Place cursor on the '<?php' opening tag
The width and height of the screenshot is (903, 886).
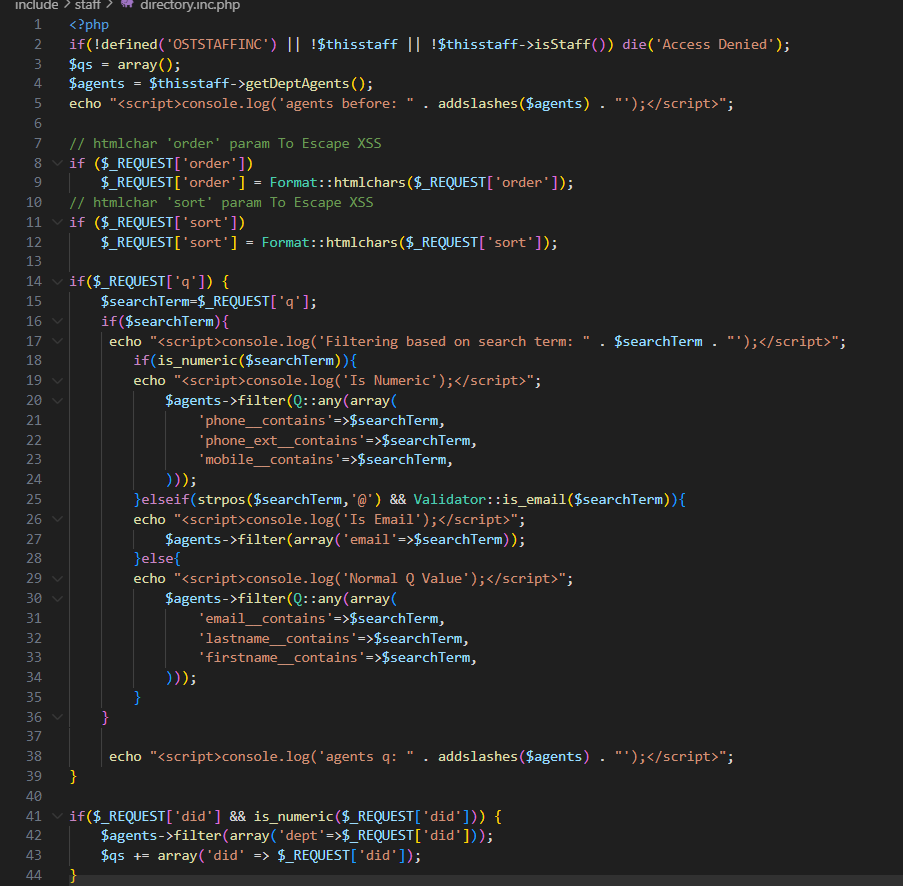(x=89, y=24)
